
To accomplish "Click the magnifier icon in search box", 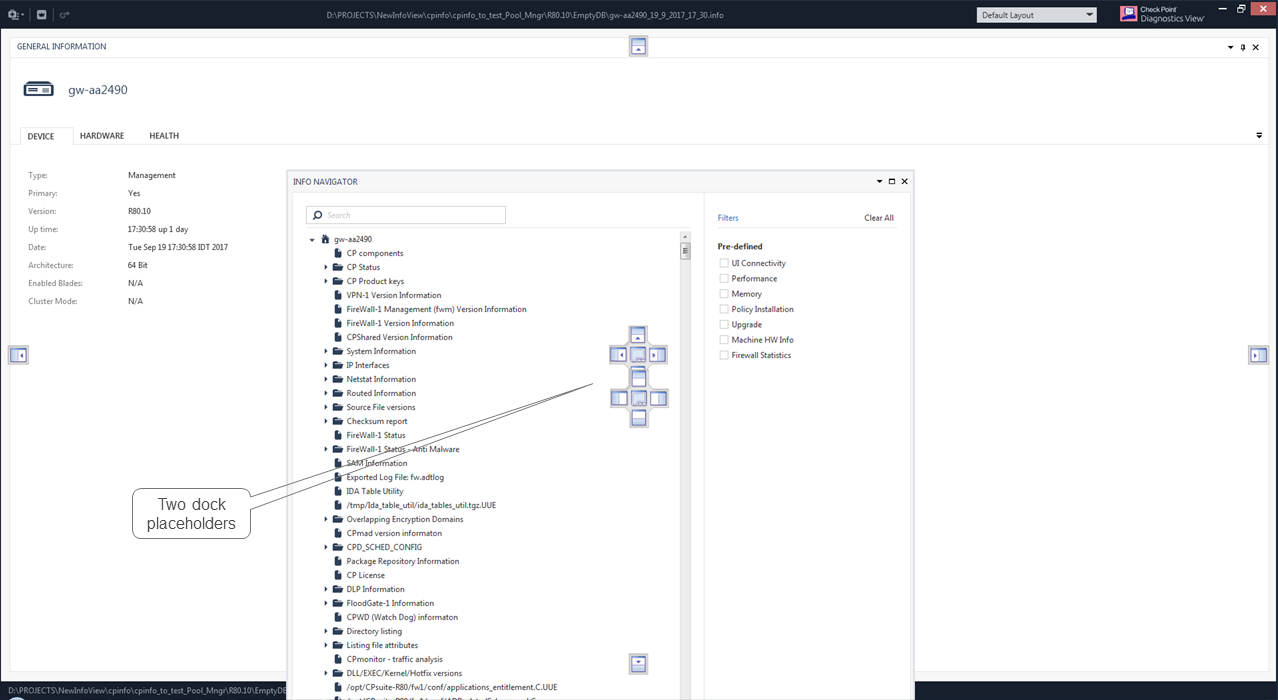I will [318, 215].
